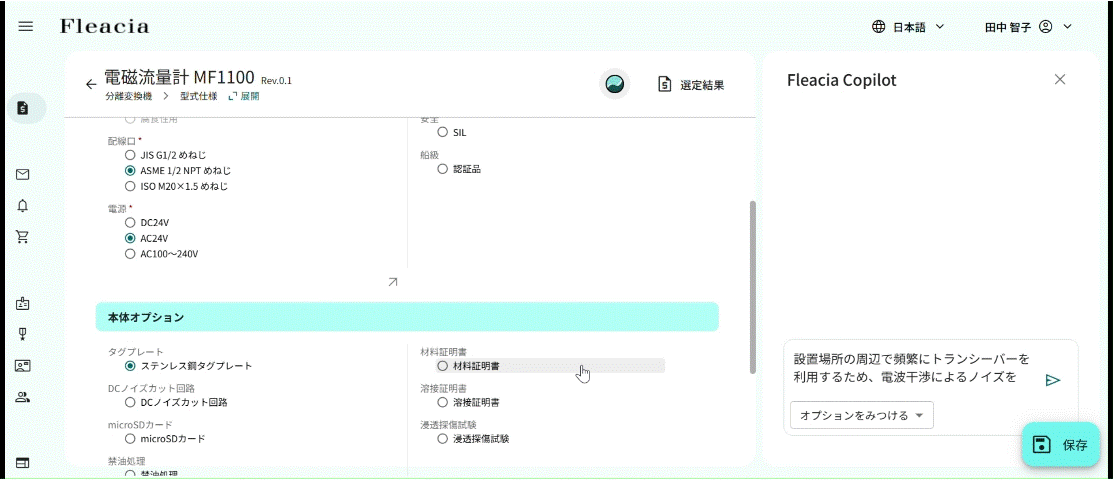
Task: Select the 材料証明書 radio option
Action: point(443,366)
